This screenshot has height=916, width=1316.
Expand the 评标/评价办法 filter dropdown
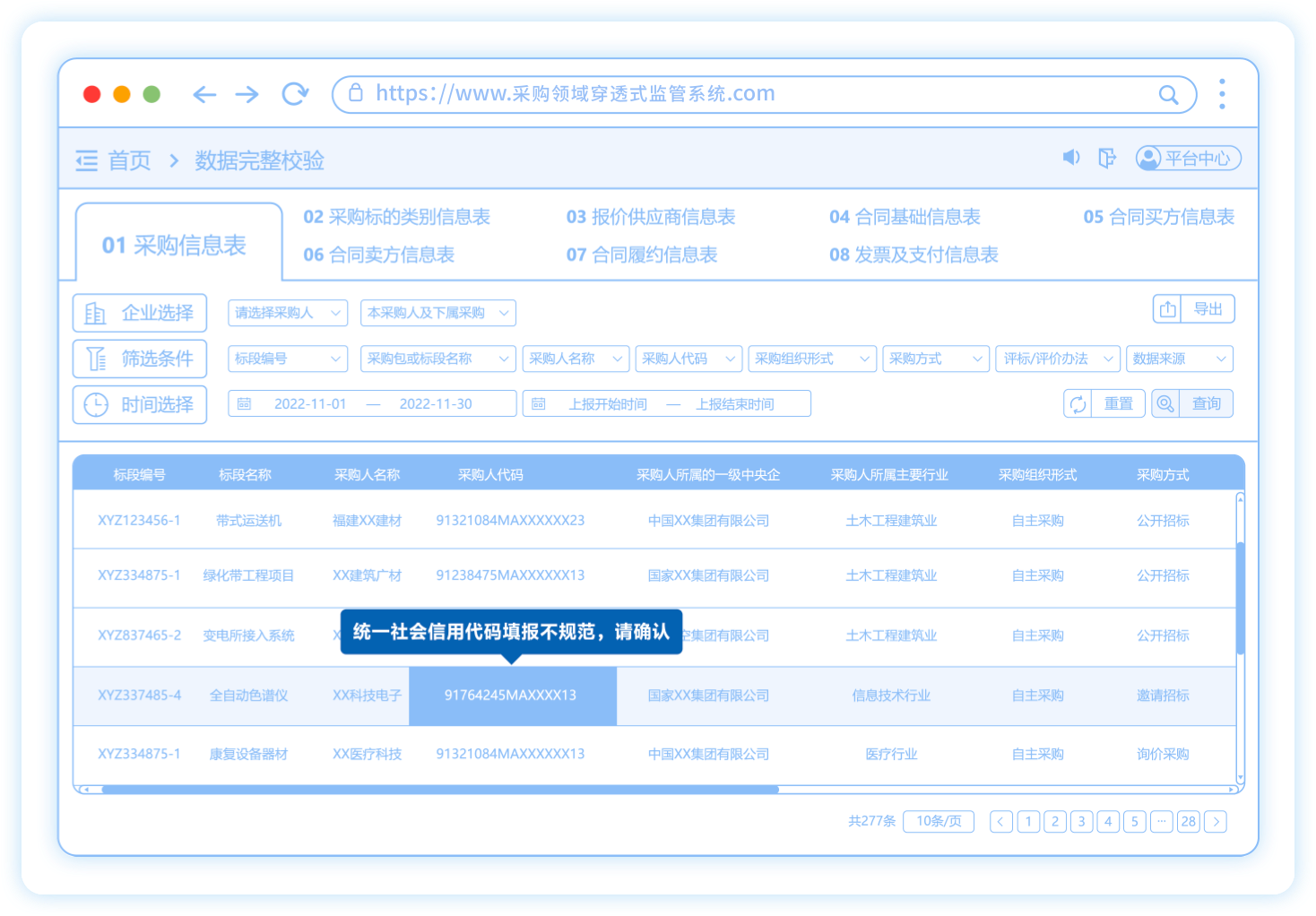click(x=1058, y=359)
